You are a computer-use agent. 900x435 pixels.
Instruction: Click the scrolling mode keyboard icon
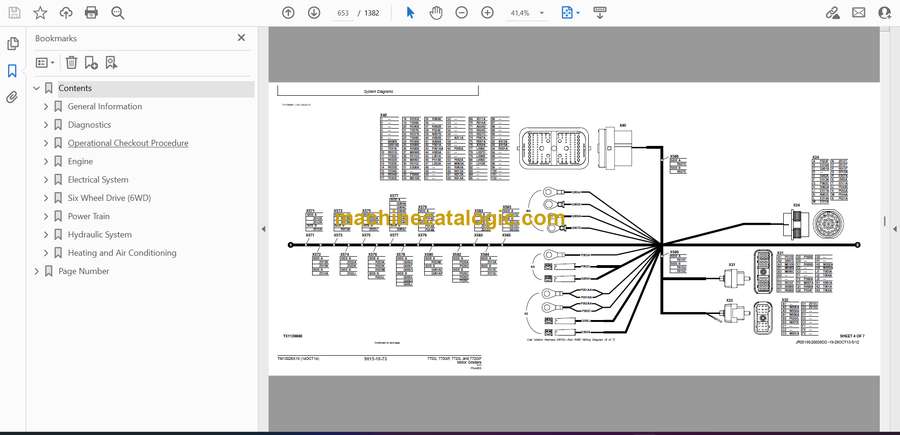pos(600,13)
